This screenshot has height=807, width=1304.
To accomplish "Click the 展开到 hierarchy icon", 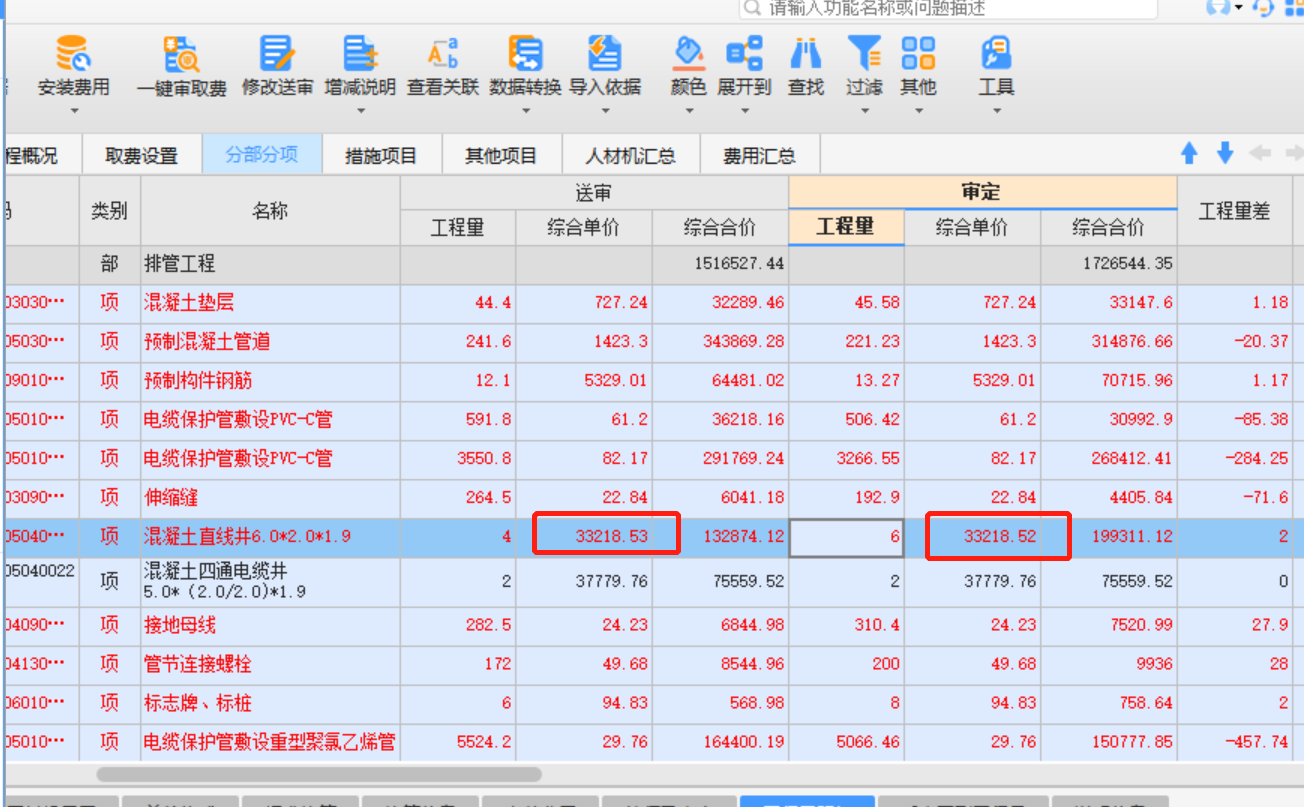I will 744,52.
